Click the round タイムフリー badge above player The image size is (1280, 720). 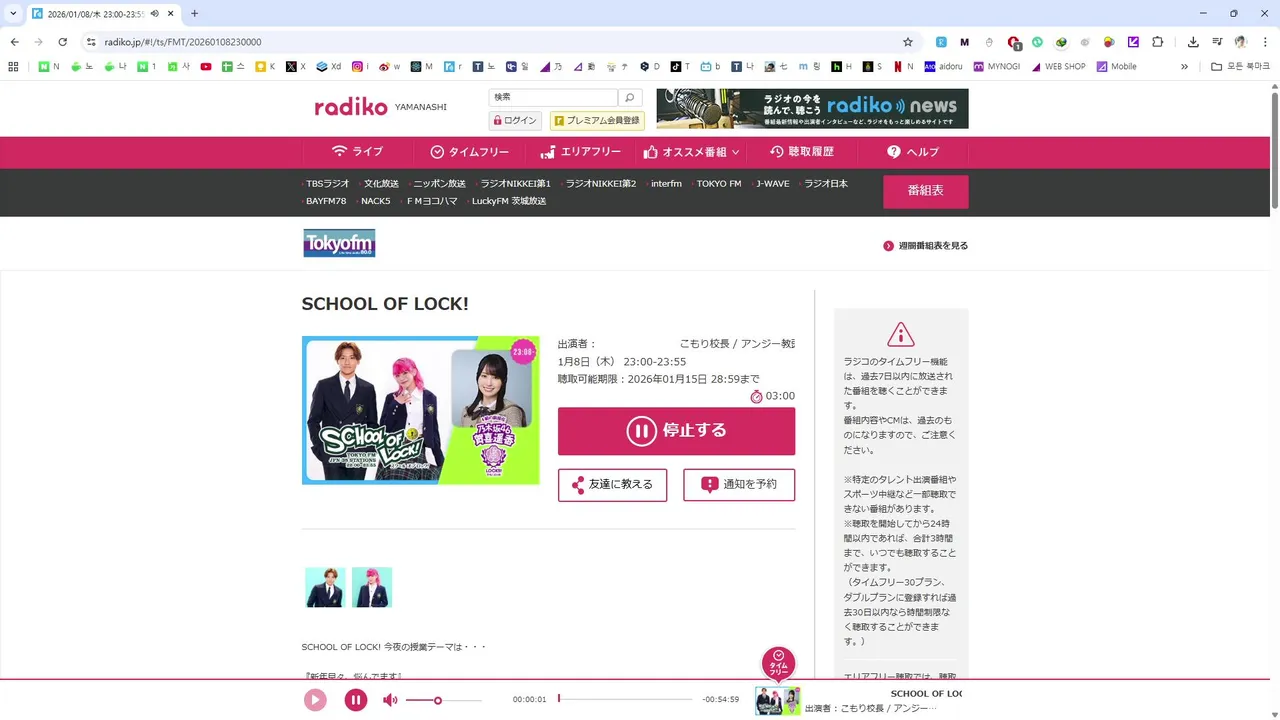click(x=779, y=663)
